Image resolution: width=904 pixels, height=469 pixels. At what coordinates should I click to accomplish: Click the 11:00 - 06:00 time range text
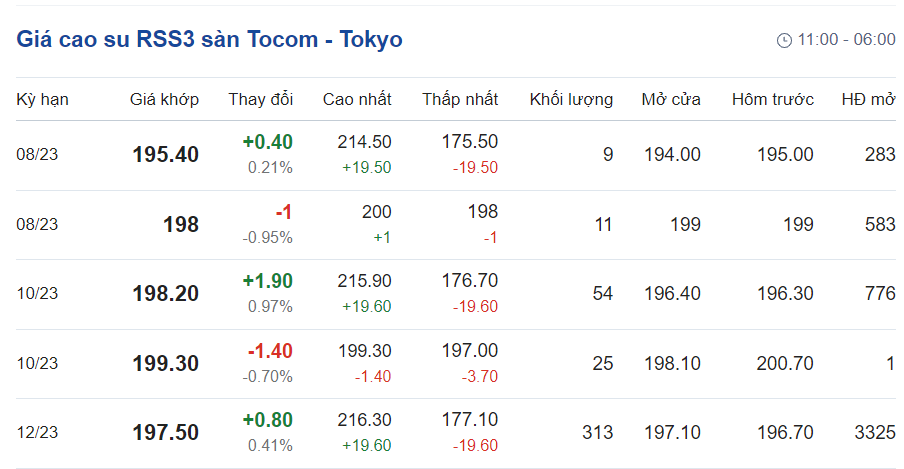pyautogui.click(x=846, y=40)
